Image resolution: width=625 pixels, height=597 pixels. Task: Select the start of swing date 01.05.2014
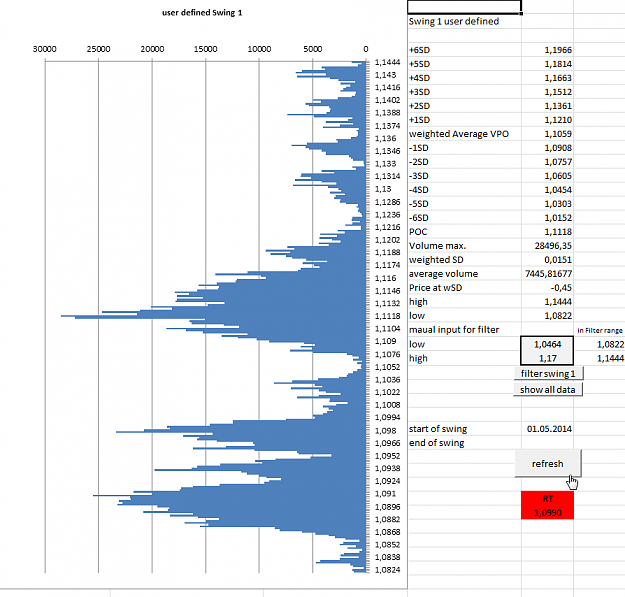click(549, 429)
